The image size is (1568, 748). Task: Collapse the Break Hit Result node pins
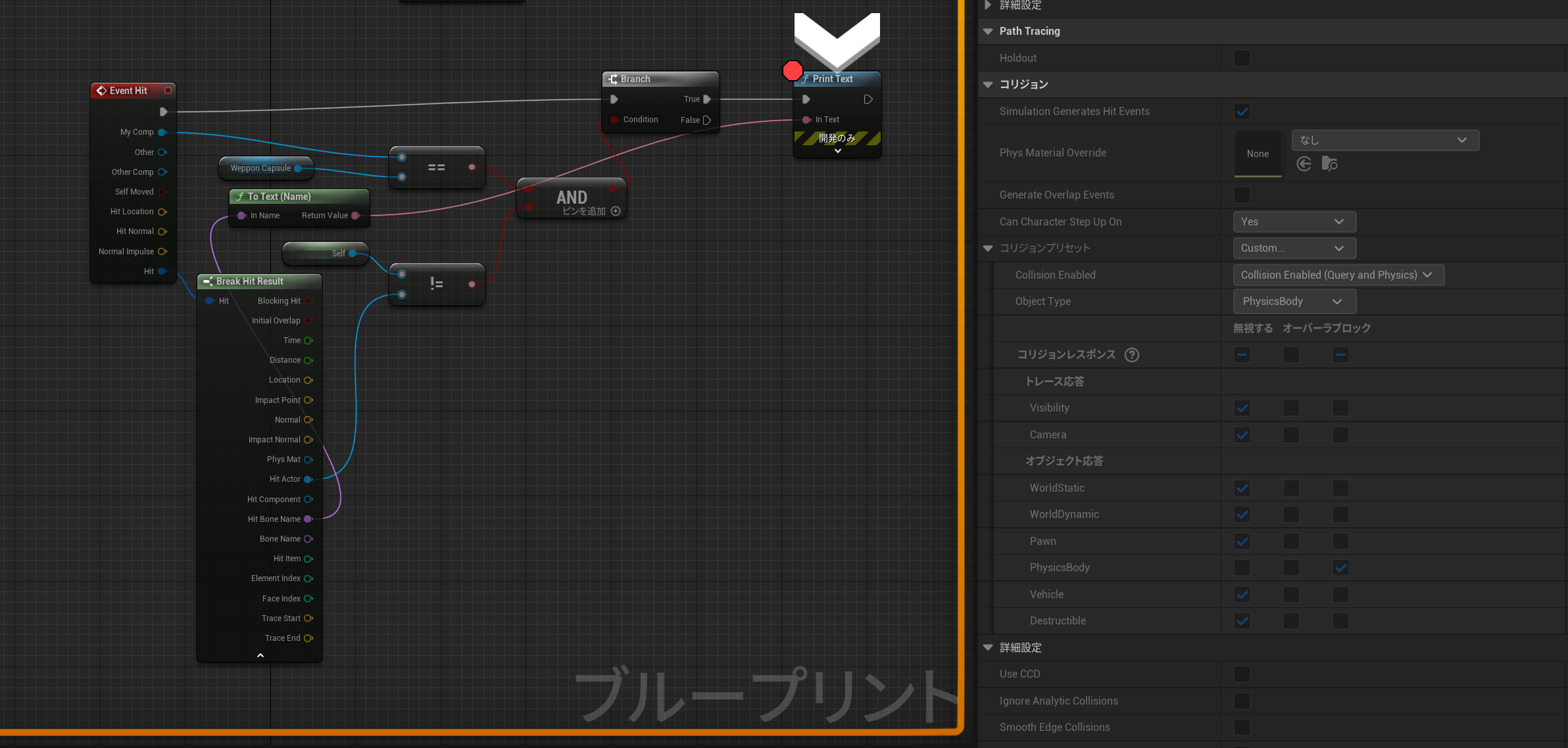(260, 655)
